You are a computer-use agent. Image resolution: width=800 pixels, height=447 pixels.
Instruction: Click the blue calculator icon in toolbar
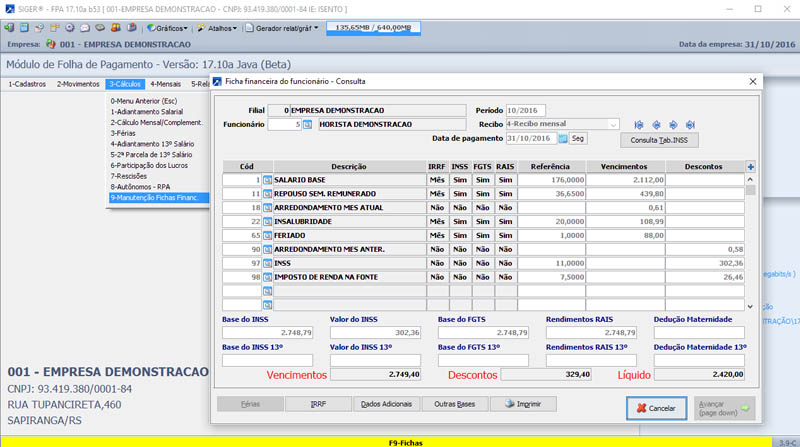[24, 28]
